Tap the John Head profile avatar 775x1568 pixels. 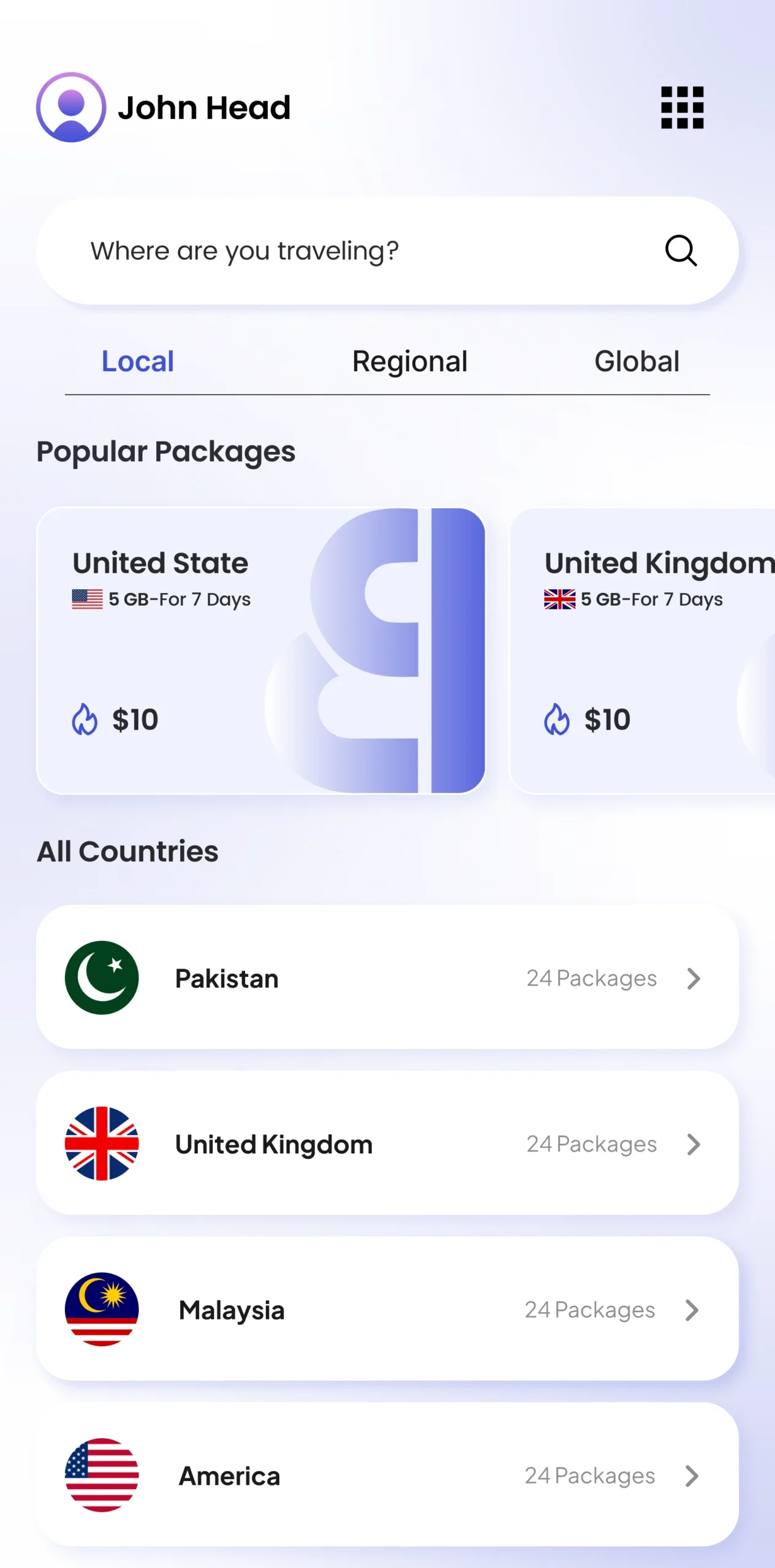pos(71,107)
